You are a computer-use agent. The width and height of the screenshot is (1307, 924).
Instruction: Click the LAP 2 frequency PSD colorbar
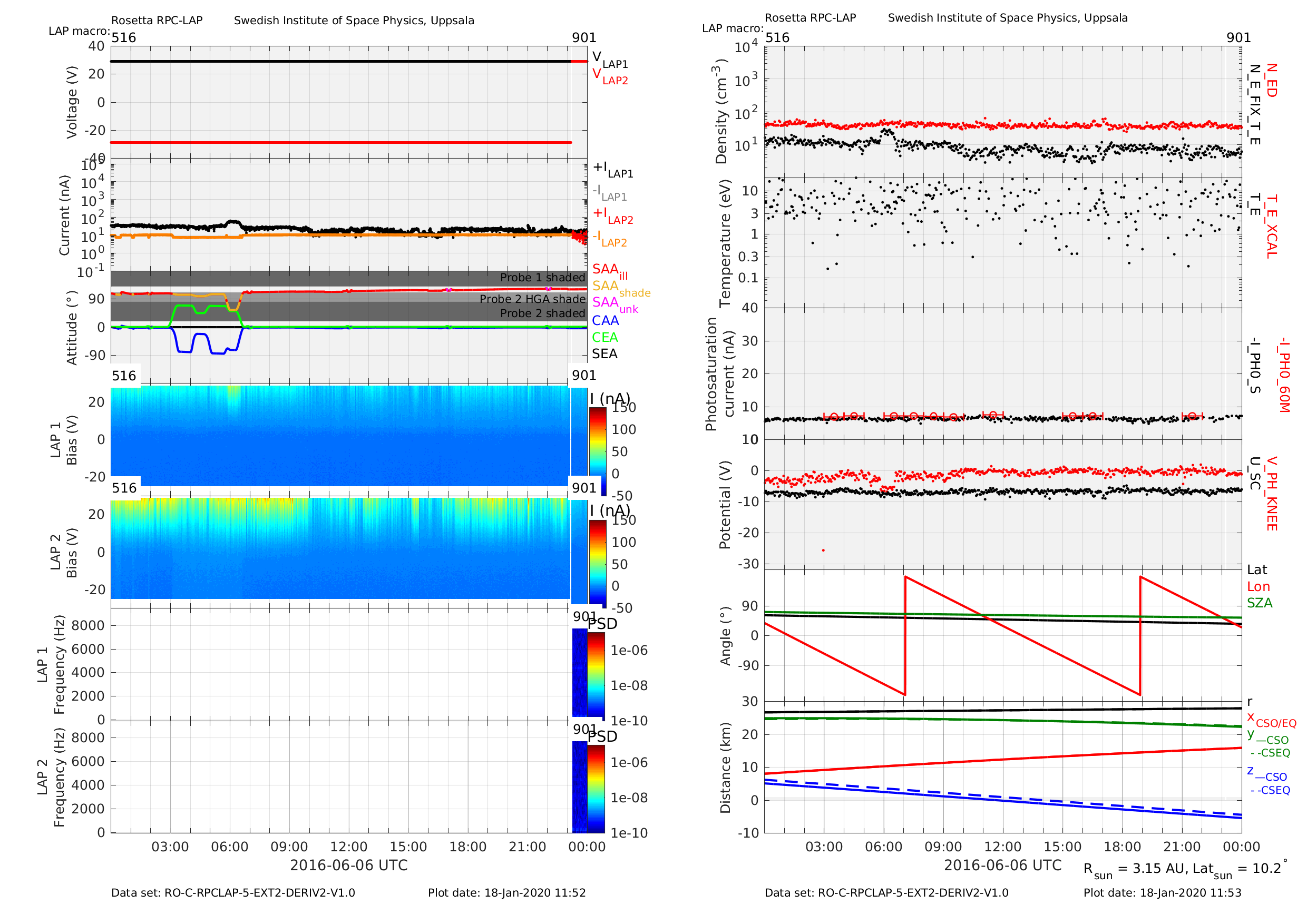[596, 789]
